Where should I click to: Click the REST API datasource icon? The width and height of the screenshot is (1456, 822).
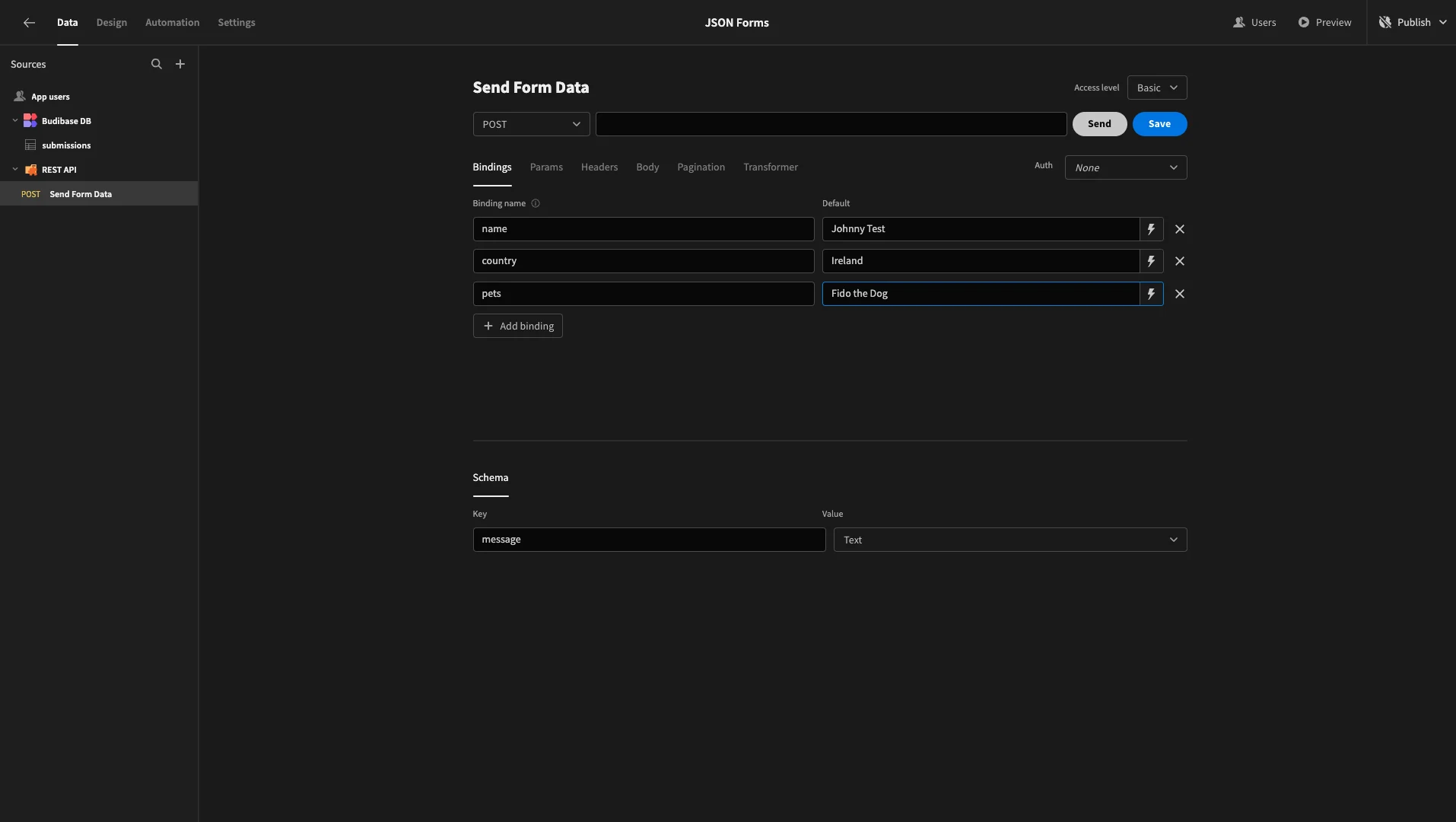30,169
